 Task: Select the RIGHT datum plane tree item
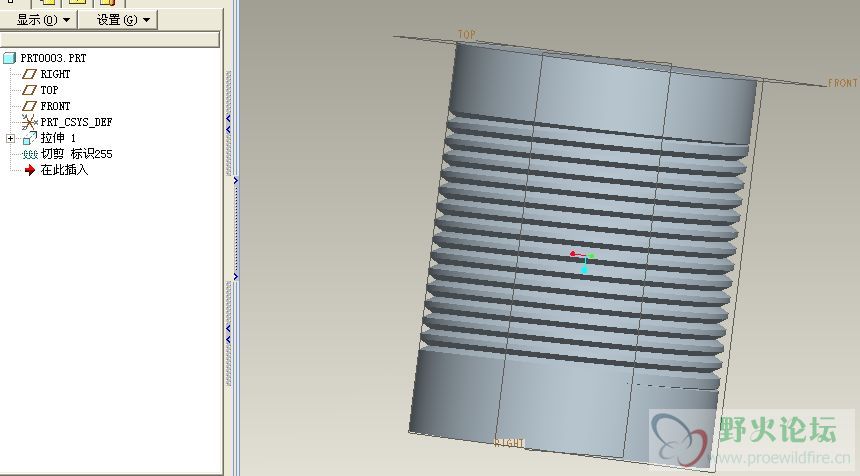(55, 74)
